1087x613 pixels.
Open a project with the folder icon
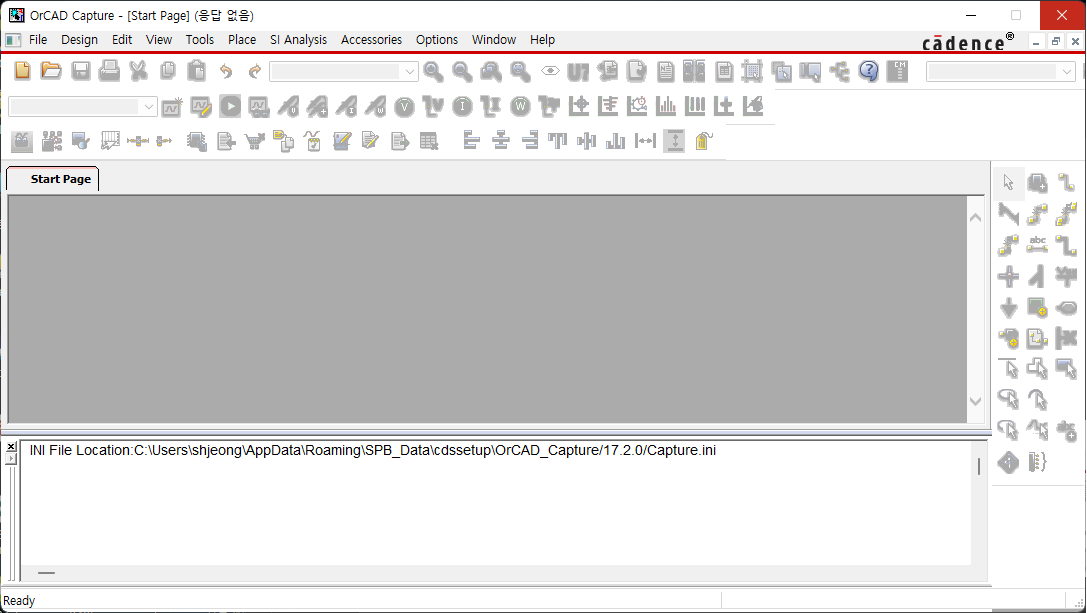[x=51, y=71]
